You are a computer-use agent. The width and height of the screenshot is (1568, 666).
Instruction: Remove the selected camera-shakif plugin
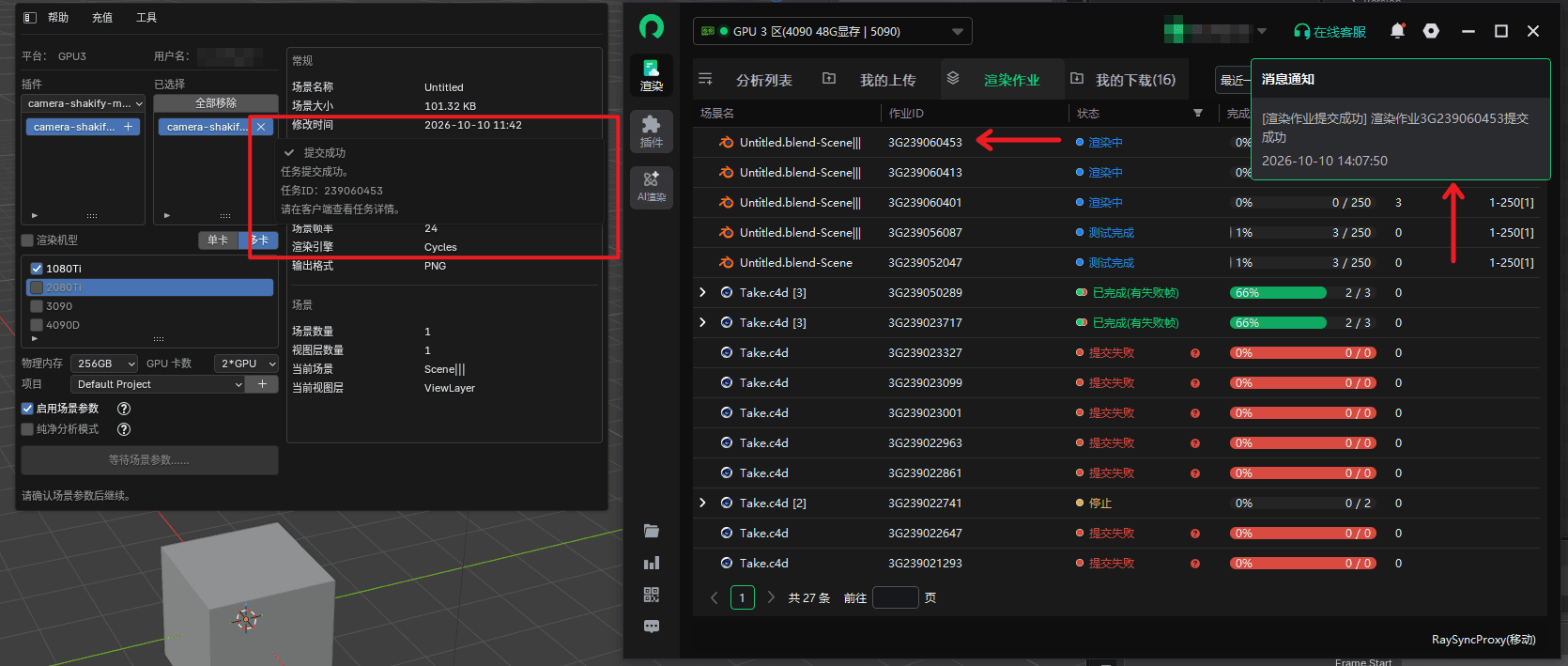click(261, 127)
